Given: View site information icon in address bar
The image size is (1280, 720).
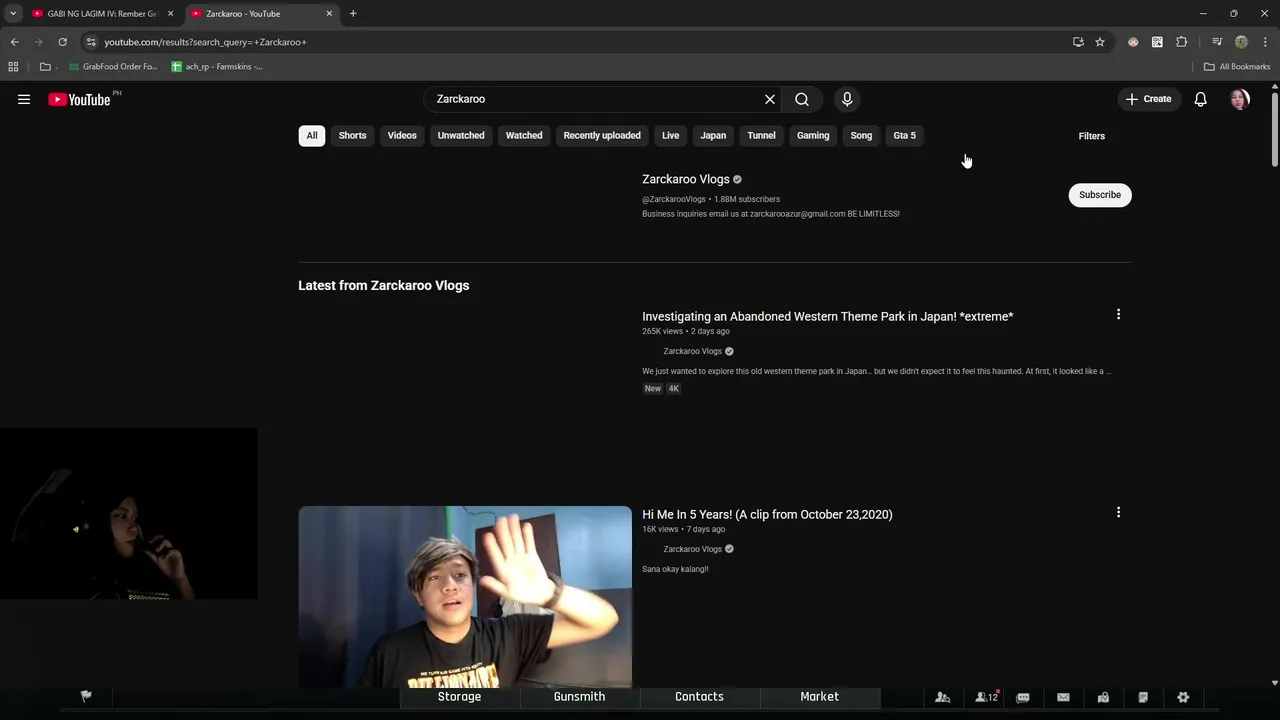Looking at the screenshot, I should (91, 42).
